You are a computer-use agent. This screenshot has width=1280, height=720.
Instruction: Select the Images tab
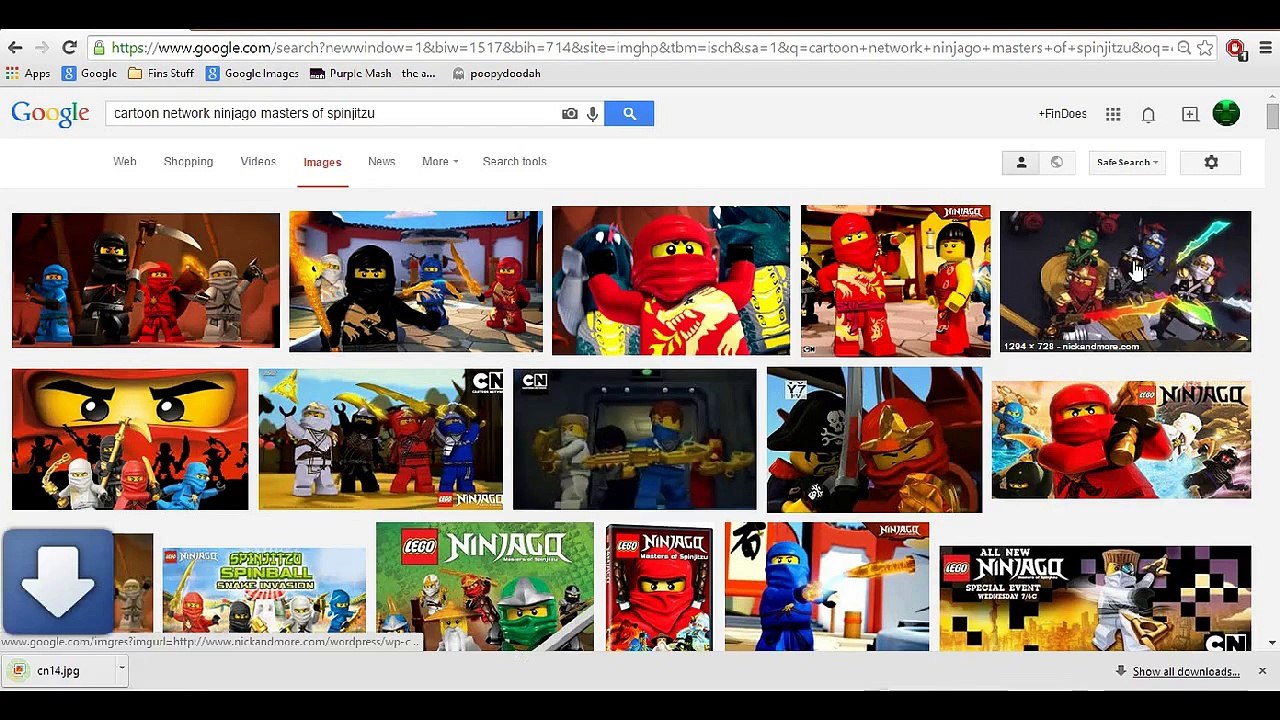coord(322,162)
